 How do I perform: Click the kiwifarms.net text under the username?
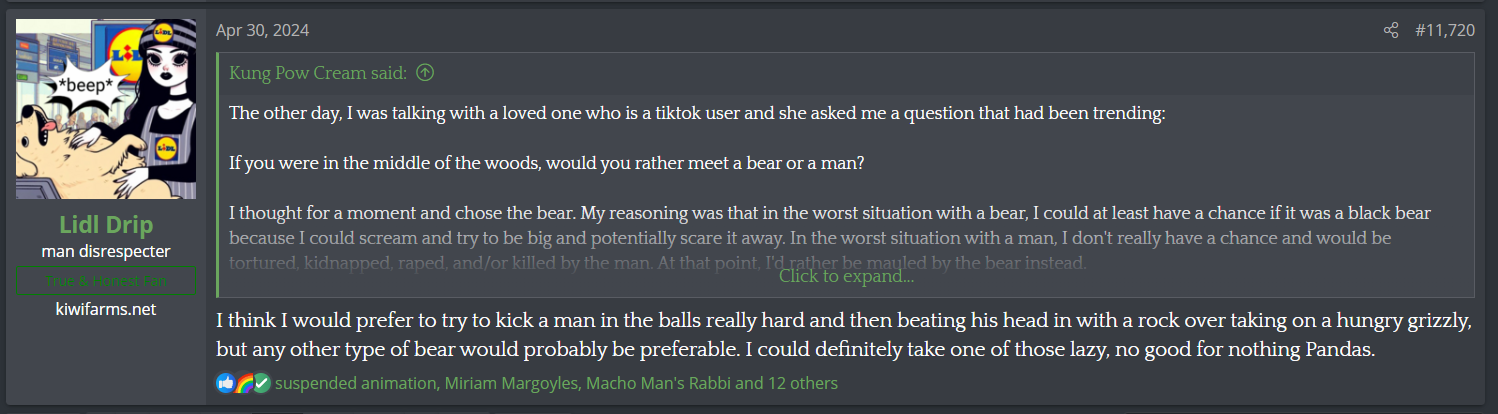(106, 309)
